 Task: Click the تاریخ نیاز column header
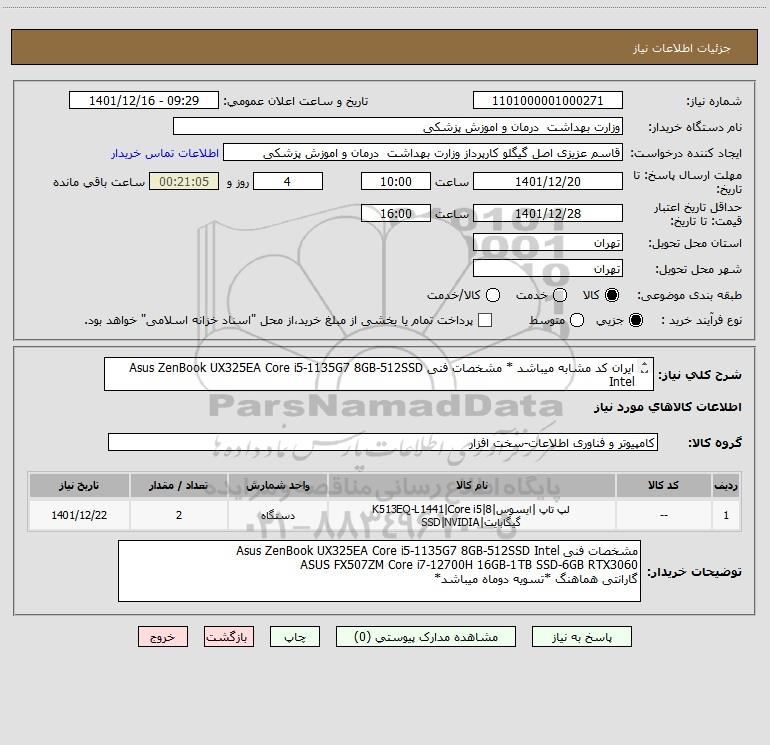(x=79, y=485)
